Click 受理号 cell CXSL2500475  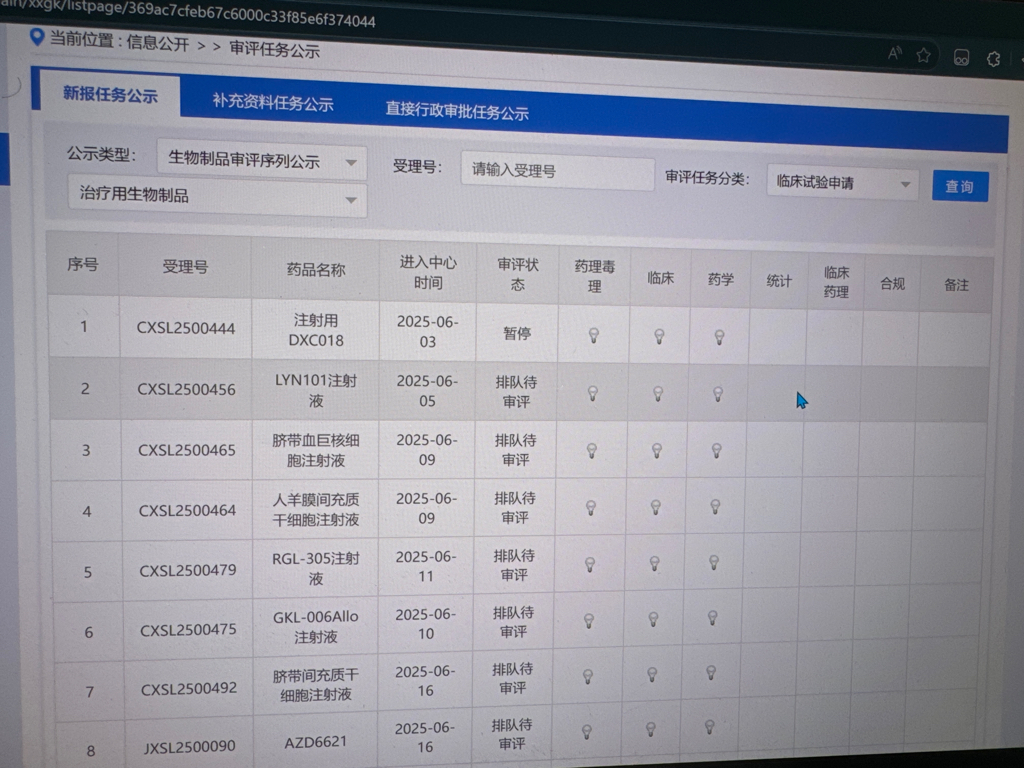point(188,630)
